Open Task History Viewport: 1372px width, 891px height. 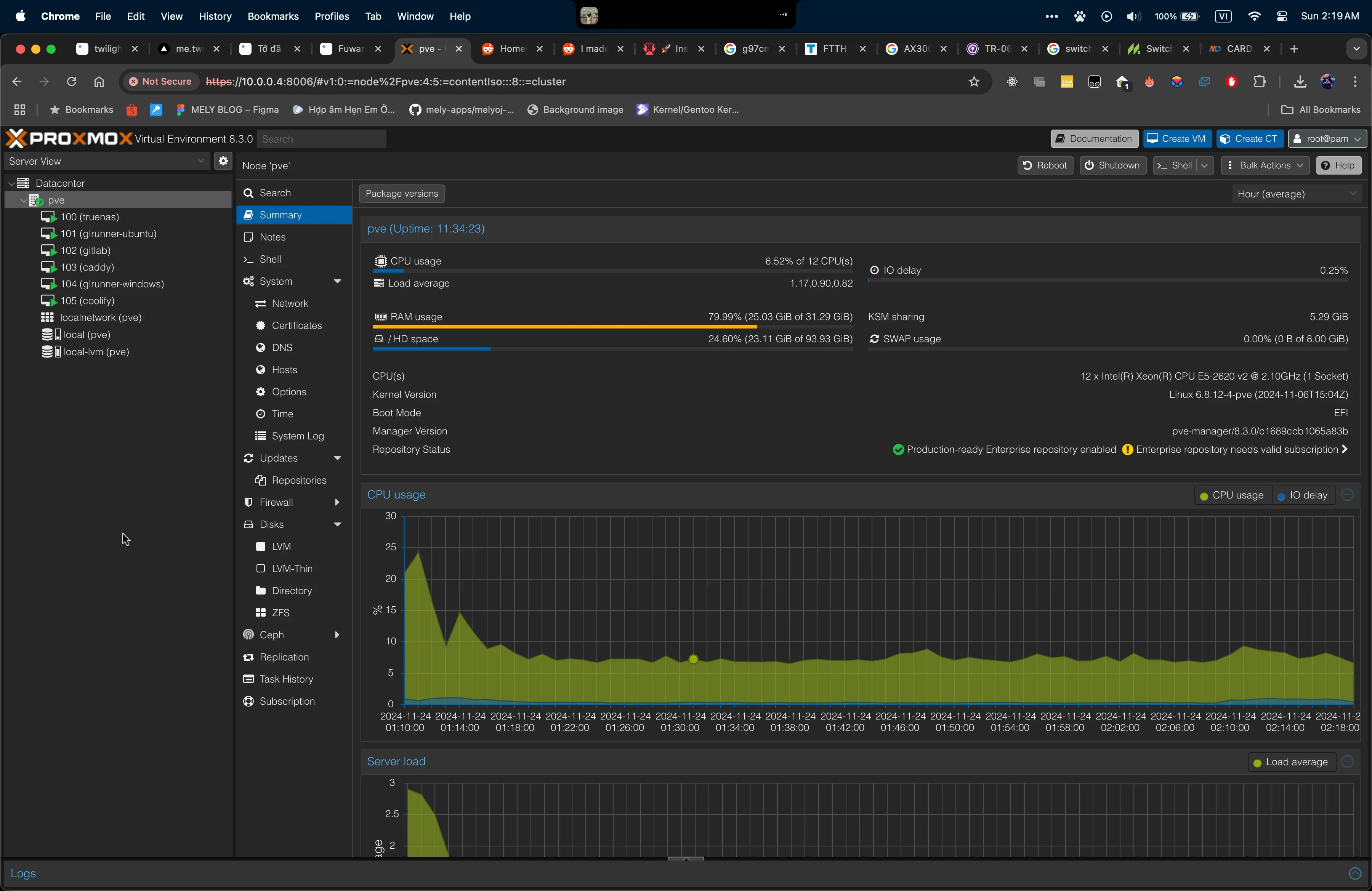click(294, 679)
